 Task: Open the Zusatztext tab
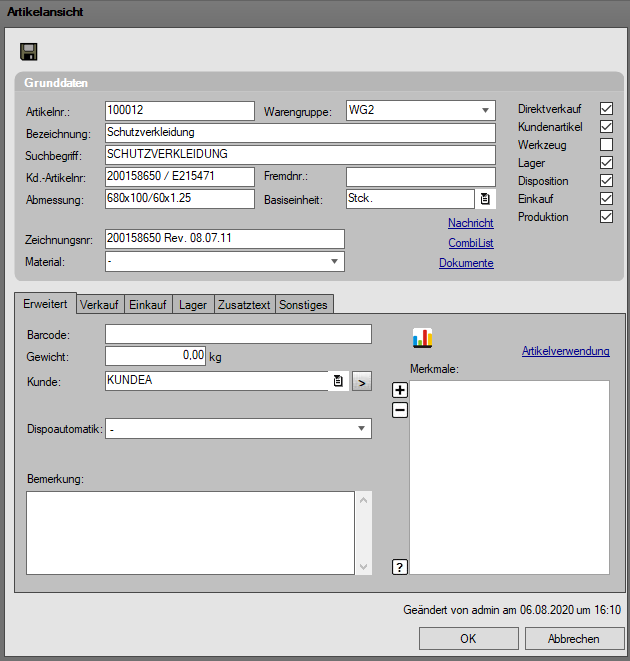244,304
